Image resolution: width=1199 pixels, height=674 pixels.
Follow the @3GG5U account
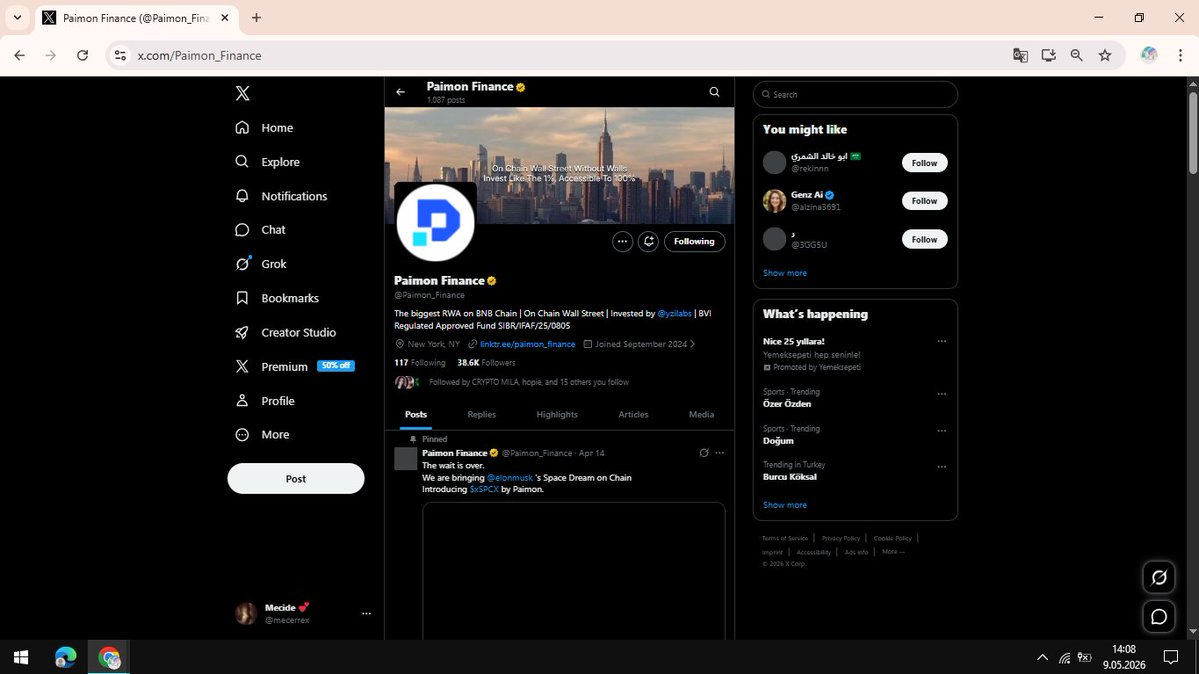[924, 239]
